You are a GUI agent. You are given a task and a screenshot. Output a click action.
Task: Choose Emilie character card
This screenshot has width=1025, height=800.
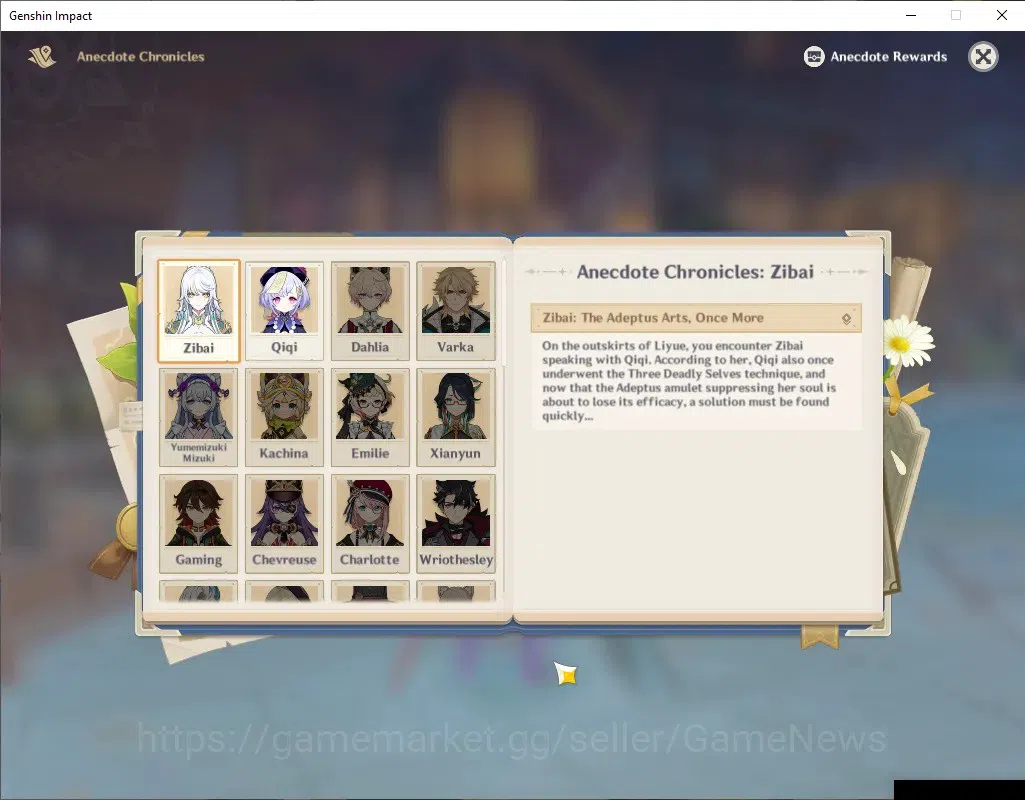370,417
